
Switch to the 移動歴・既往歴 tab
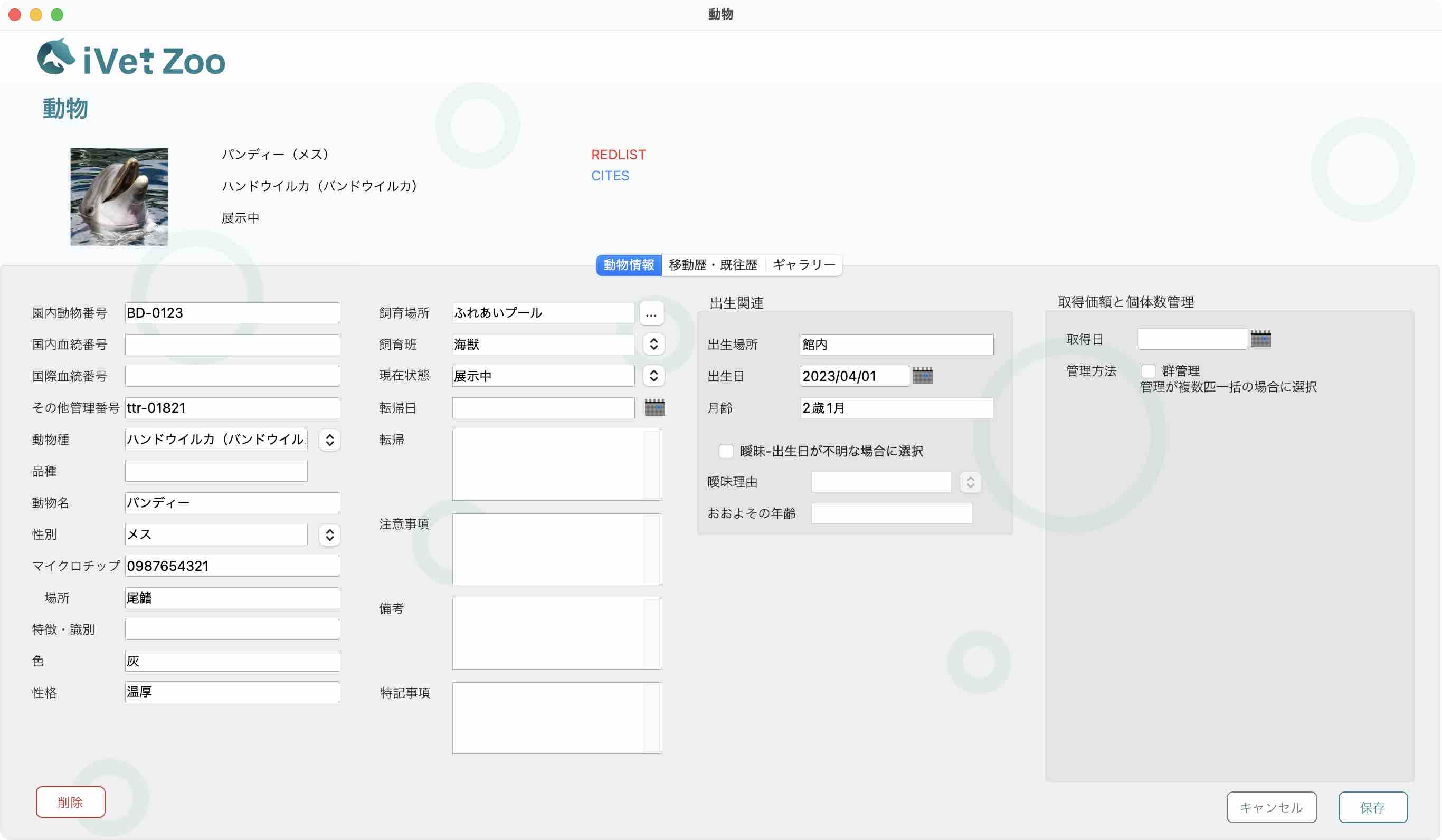coord(712,264)
